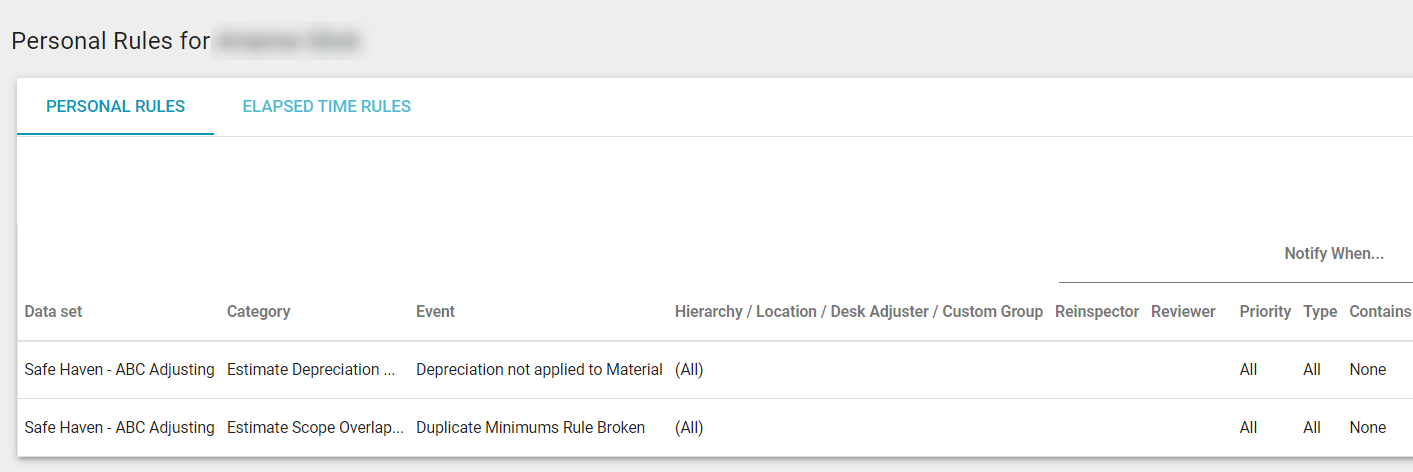1413x472 pixels.
Task: Select the Depreciation not applied to Material event
Action: (539, 370)
